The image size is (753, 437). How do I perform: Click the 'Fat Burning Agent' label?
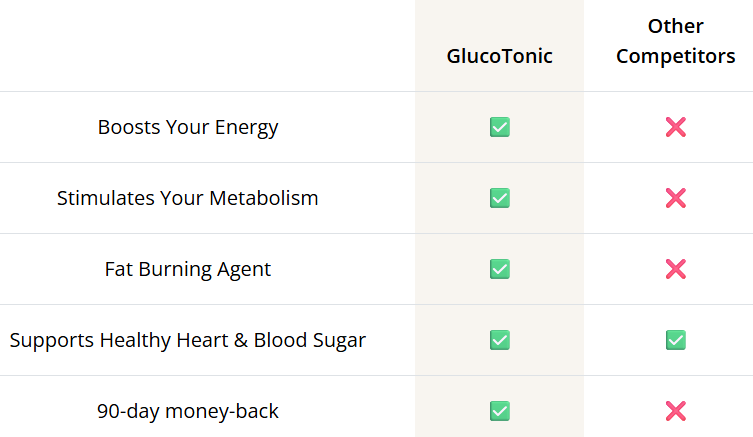point(188,269)
